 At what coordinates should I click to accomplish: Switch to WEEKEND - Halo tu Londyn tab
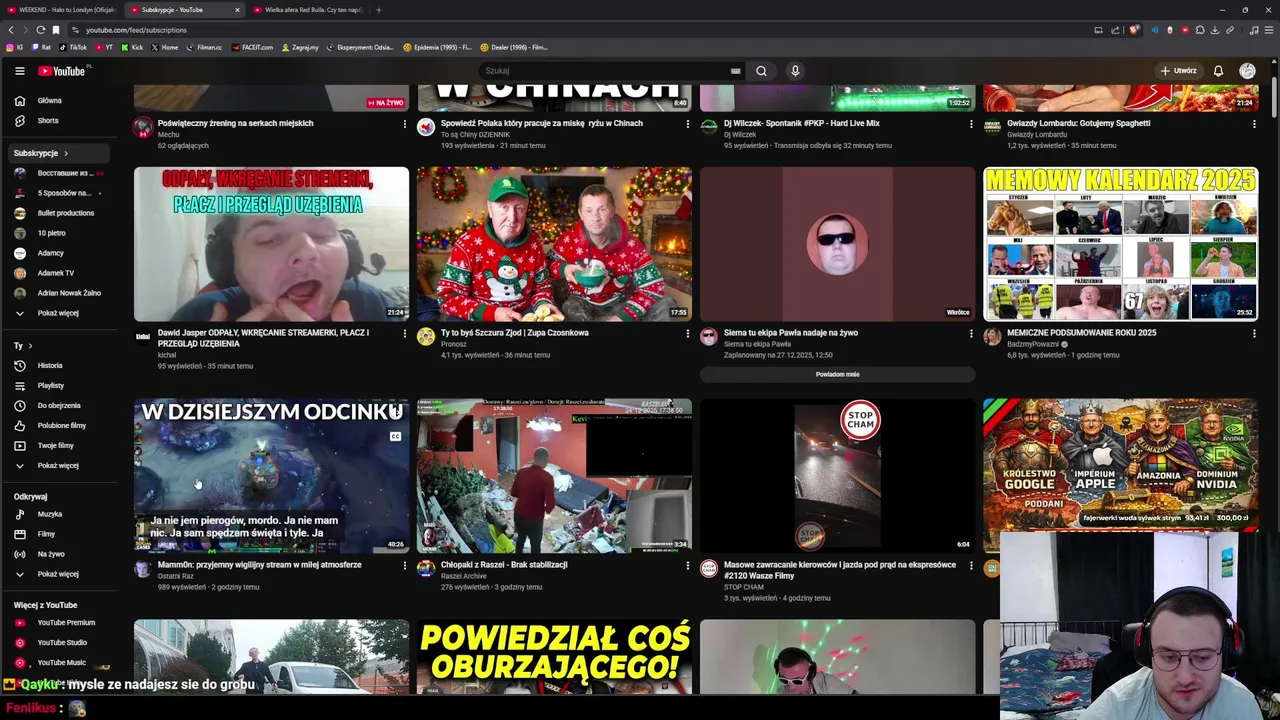pyautogui.click(x=60, y=10)
